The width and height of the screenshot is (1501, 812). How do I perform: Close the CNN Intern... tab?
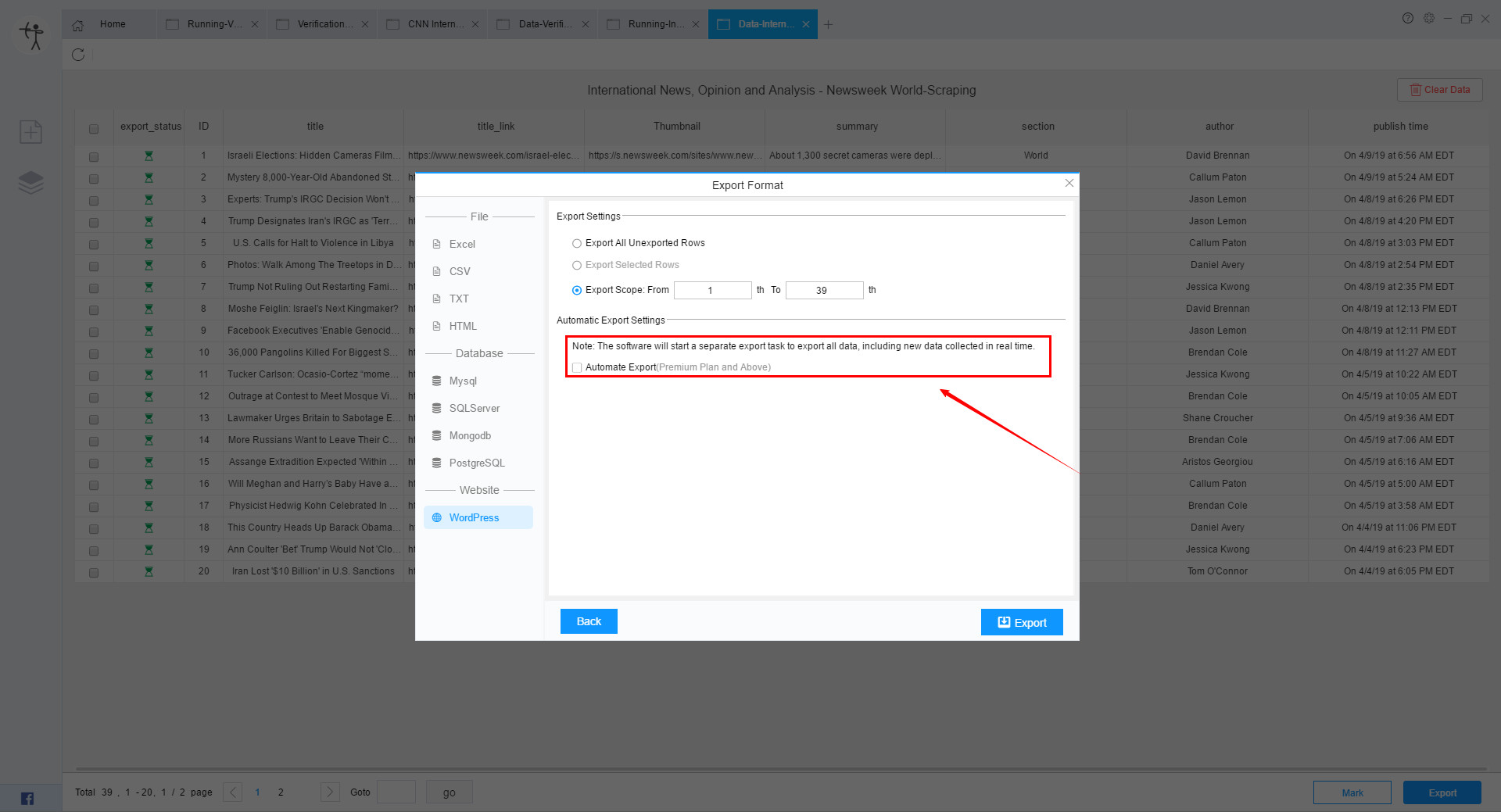click(475, 24)
